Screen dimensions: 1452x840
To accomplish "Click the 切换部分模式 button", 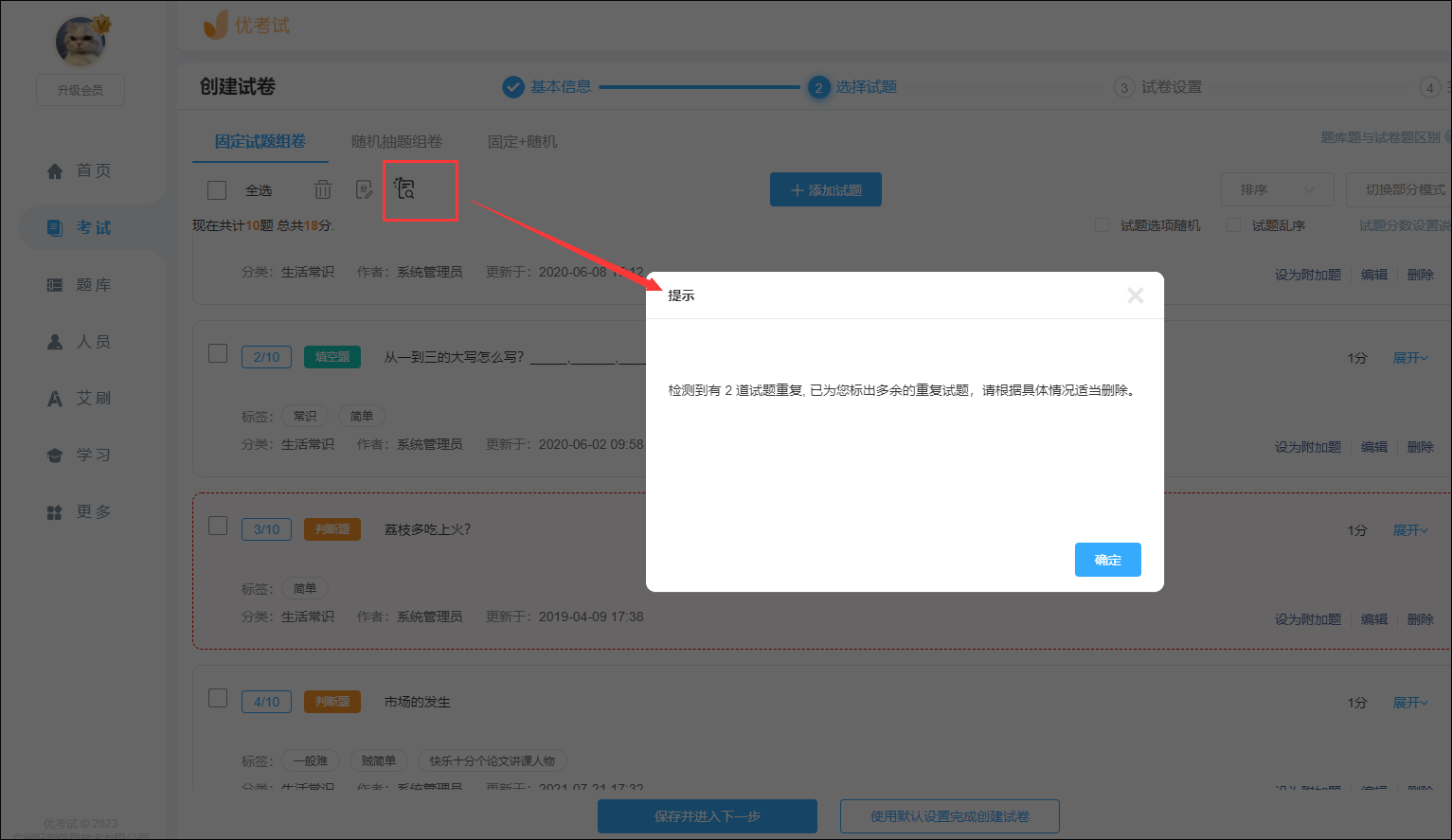I will pyautogui.click(x=1400, y=189).
